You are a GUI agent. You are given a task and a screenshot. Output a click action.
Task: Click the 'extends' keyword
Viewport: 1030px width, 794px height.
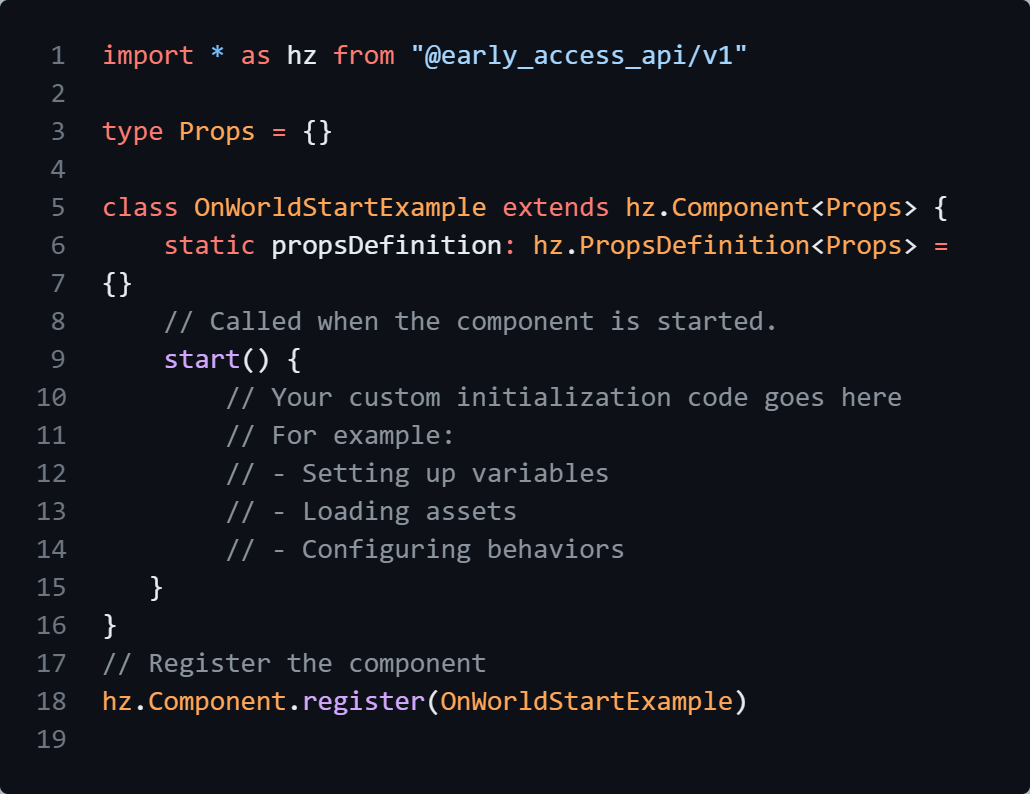pos(555,207)
